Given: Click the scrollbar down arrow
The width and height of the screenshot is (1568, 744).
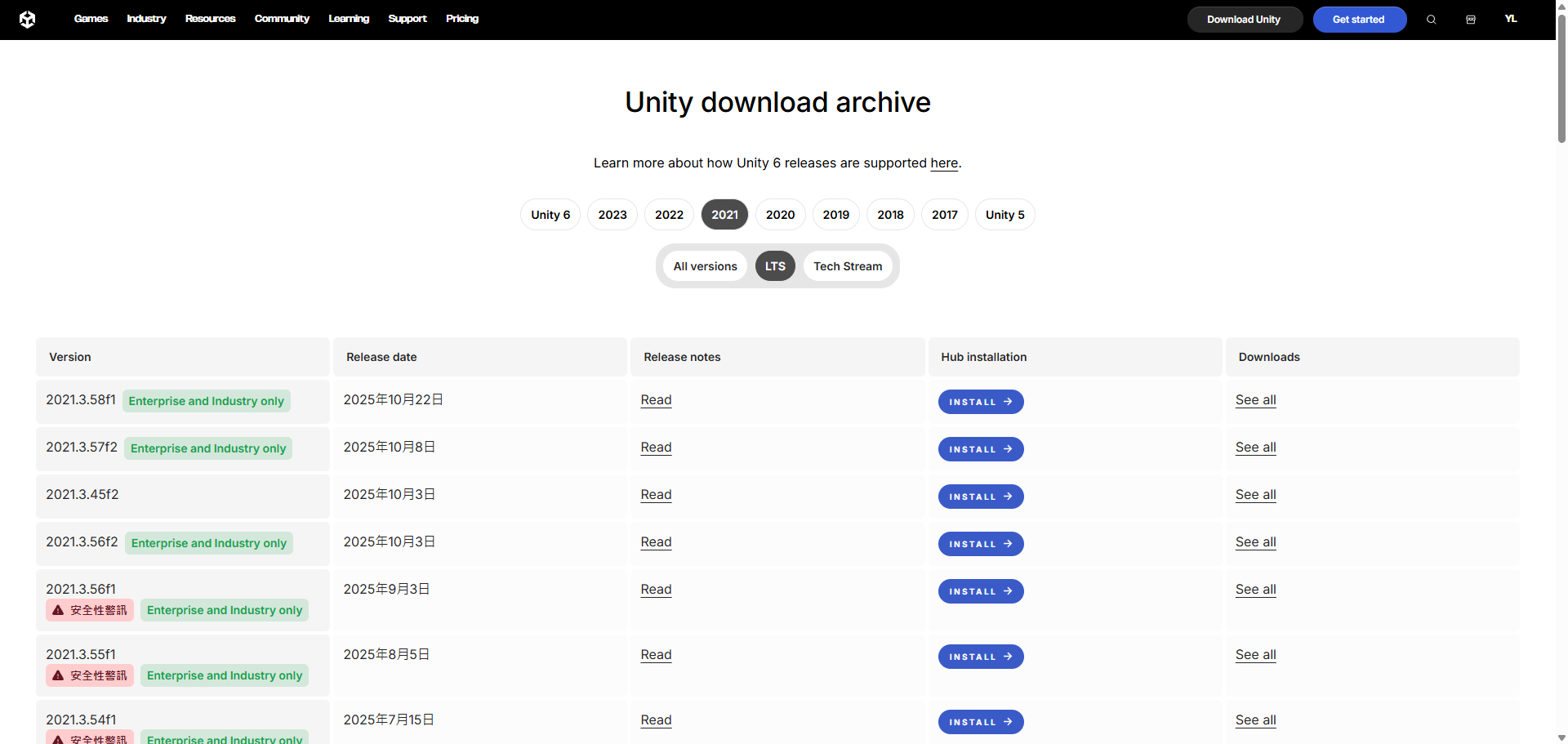Looking at the screenshot, I should [1561, 738].
